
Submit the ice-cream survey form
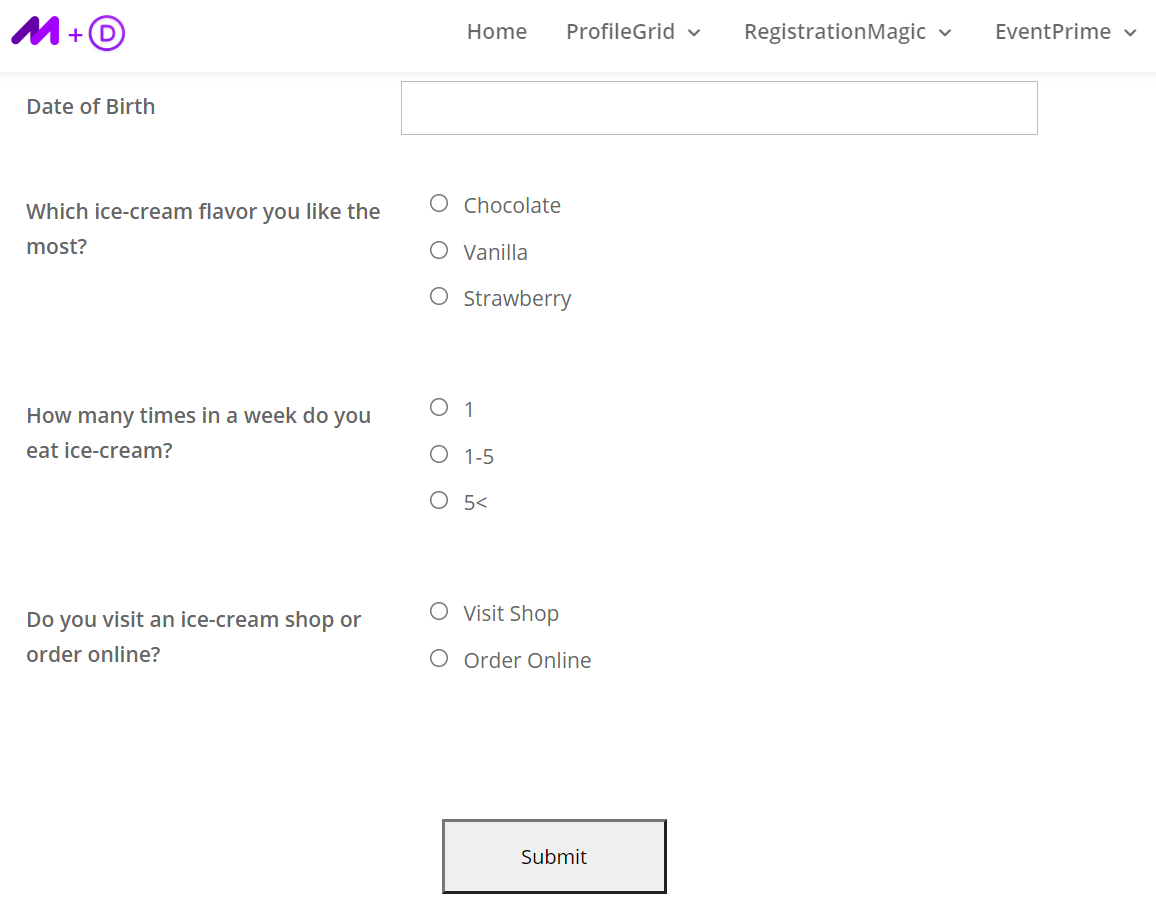(x=554, y=857)
